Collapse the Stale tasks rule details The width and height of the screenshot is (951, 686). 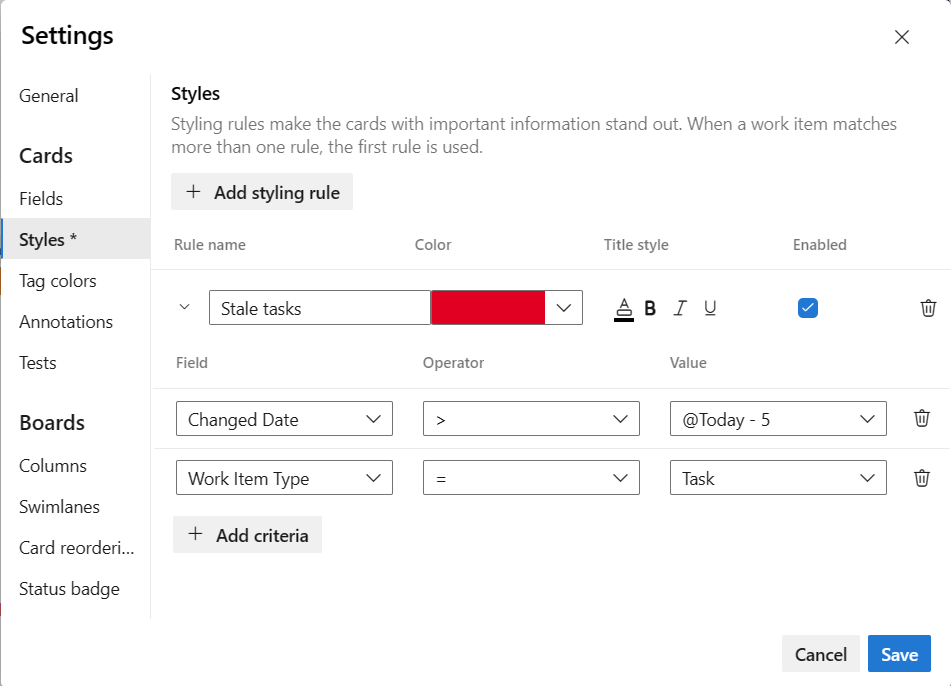tap(183, 308)
